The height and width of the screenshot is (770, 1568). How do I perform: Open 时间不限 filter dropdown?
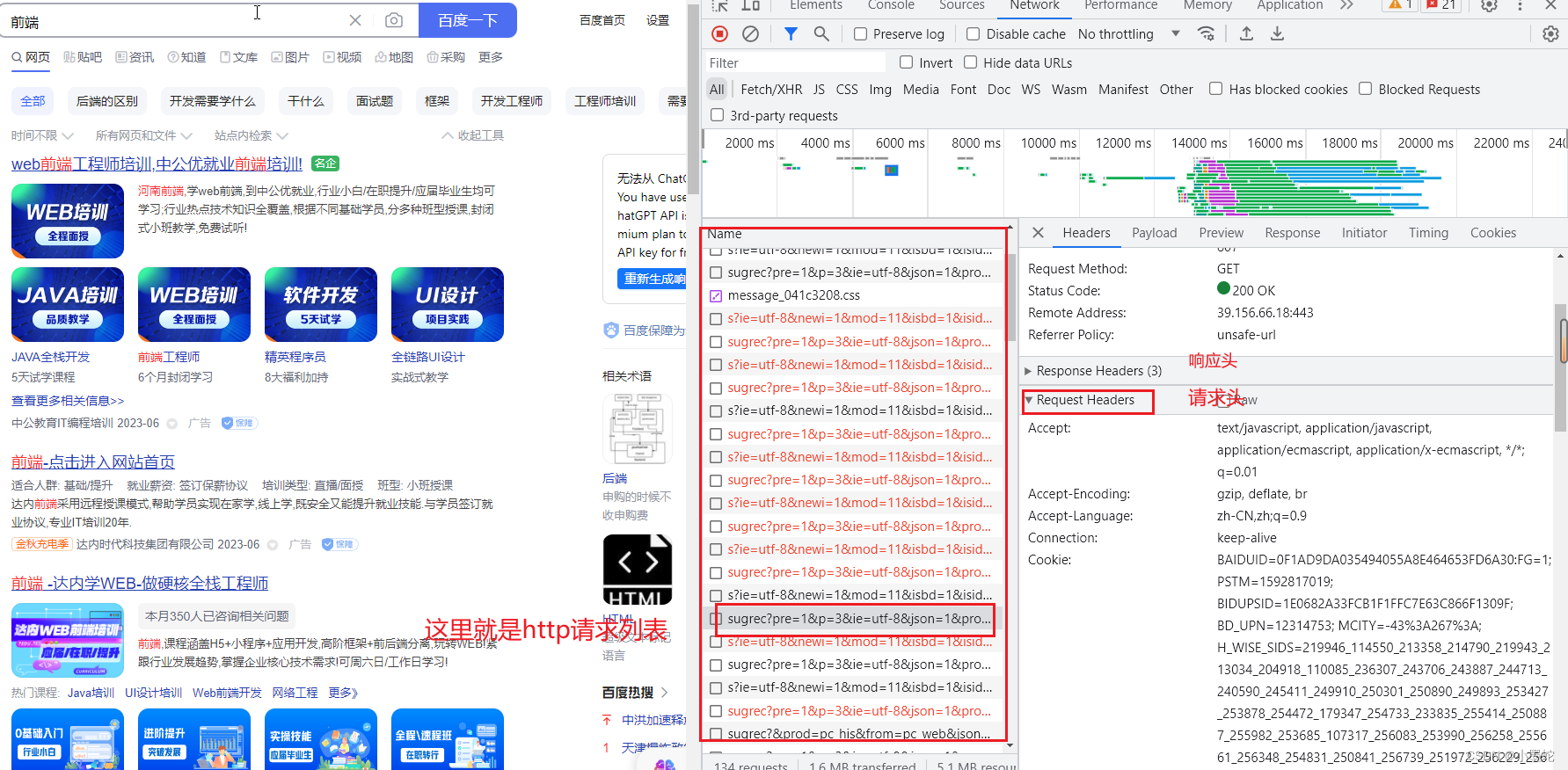coord(42,135)
